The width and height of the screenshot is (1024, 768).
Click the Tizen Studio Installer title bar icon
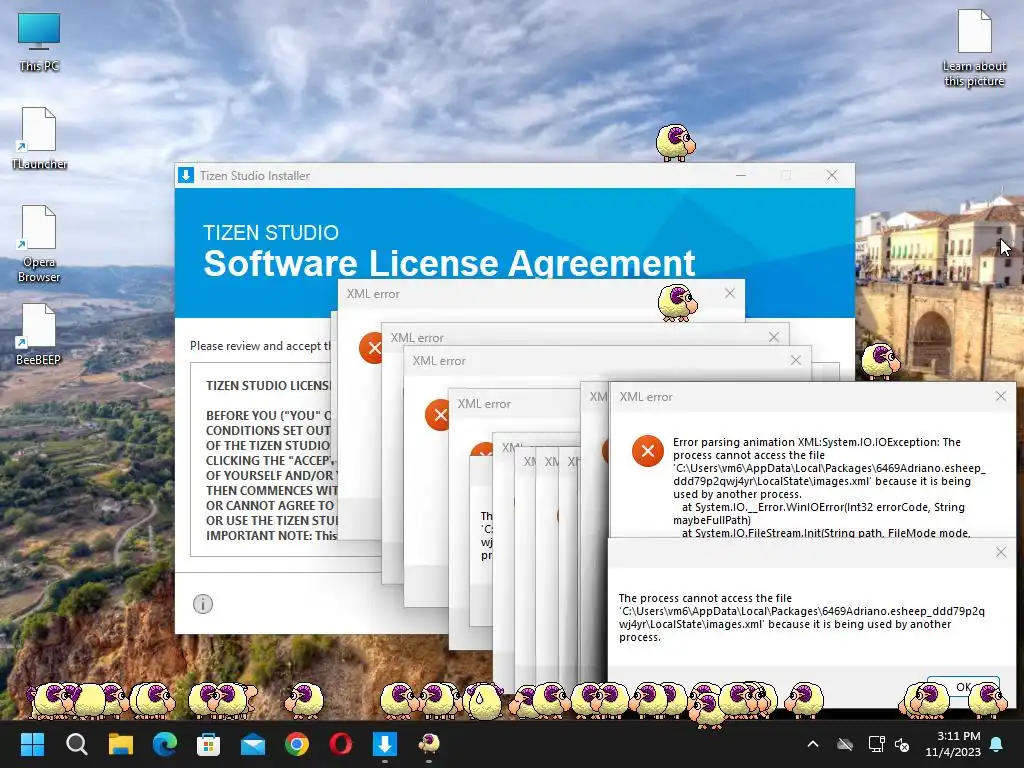[186, 175]
